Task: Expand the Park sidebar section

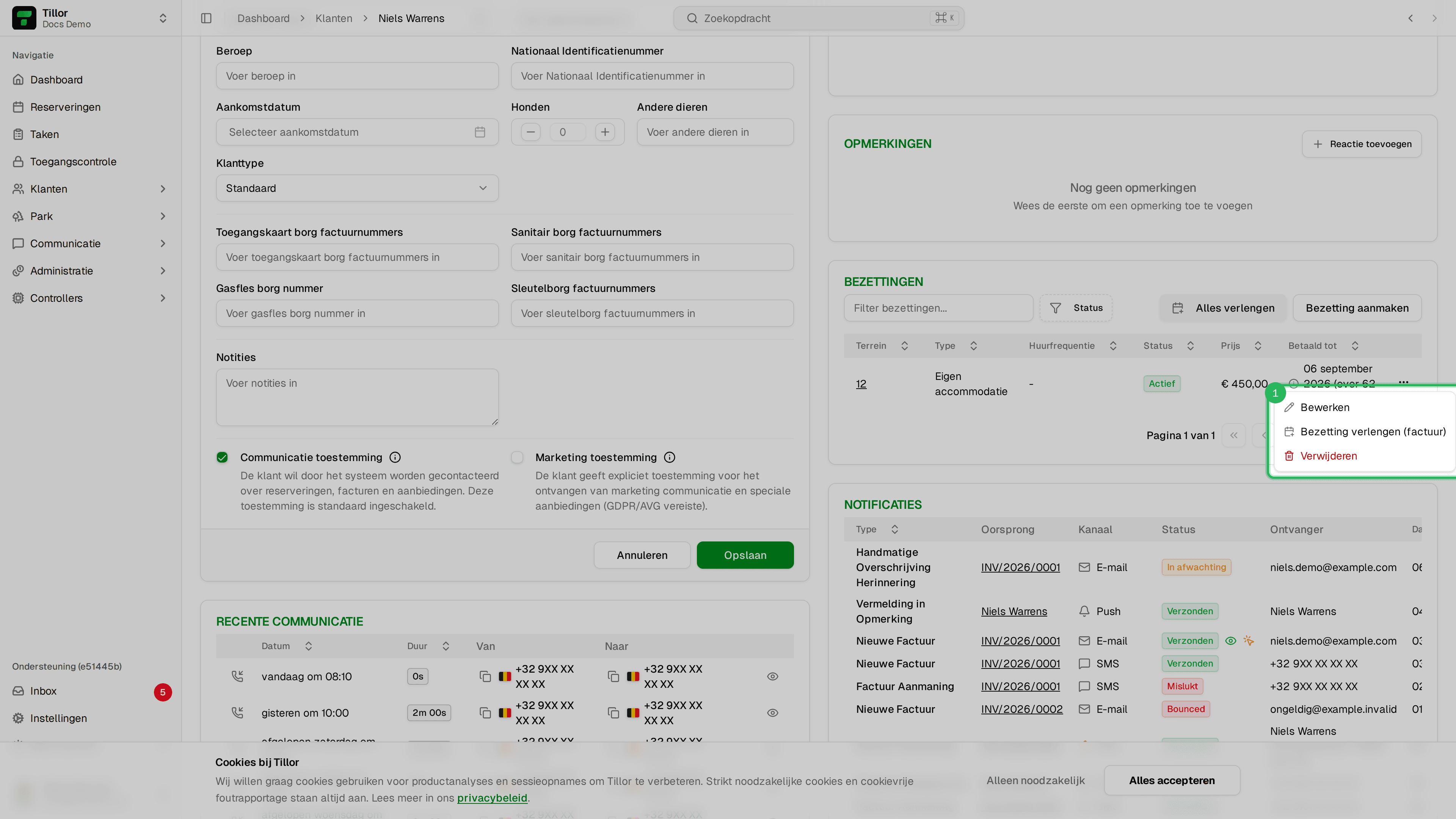Action: [x=91, y=216]
